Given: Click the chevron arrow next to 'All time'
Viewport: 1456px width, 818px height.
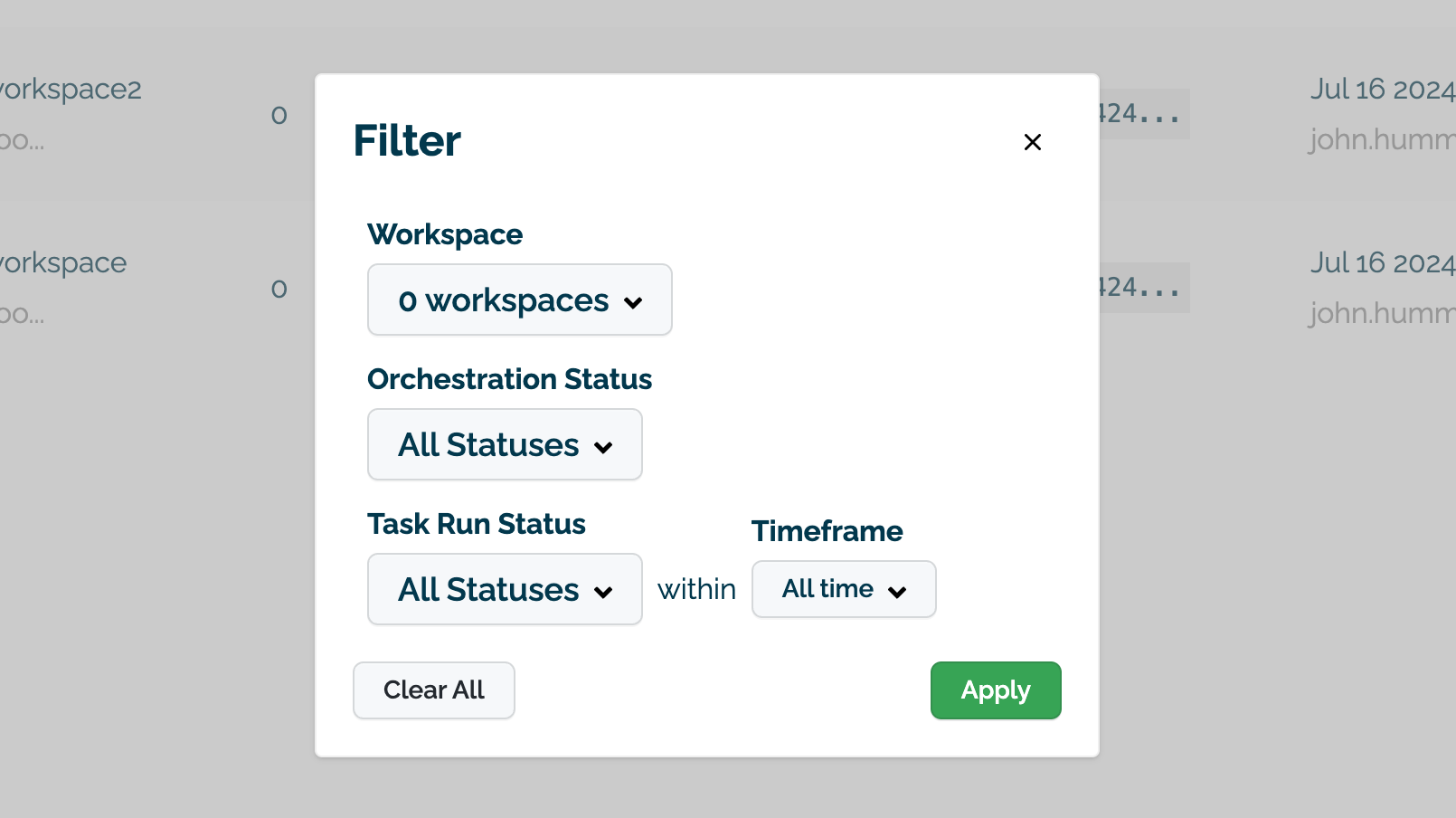Looking at the screenshot, I should [x=897, y=592].
